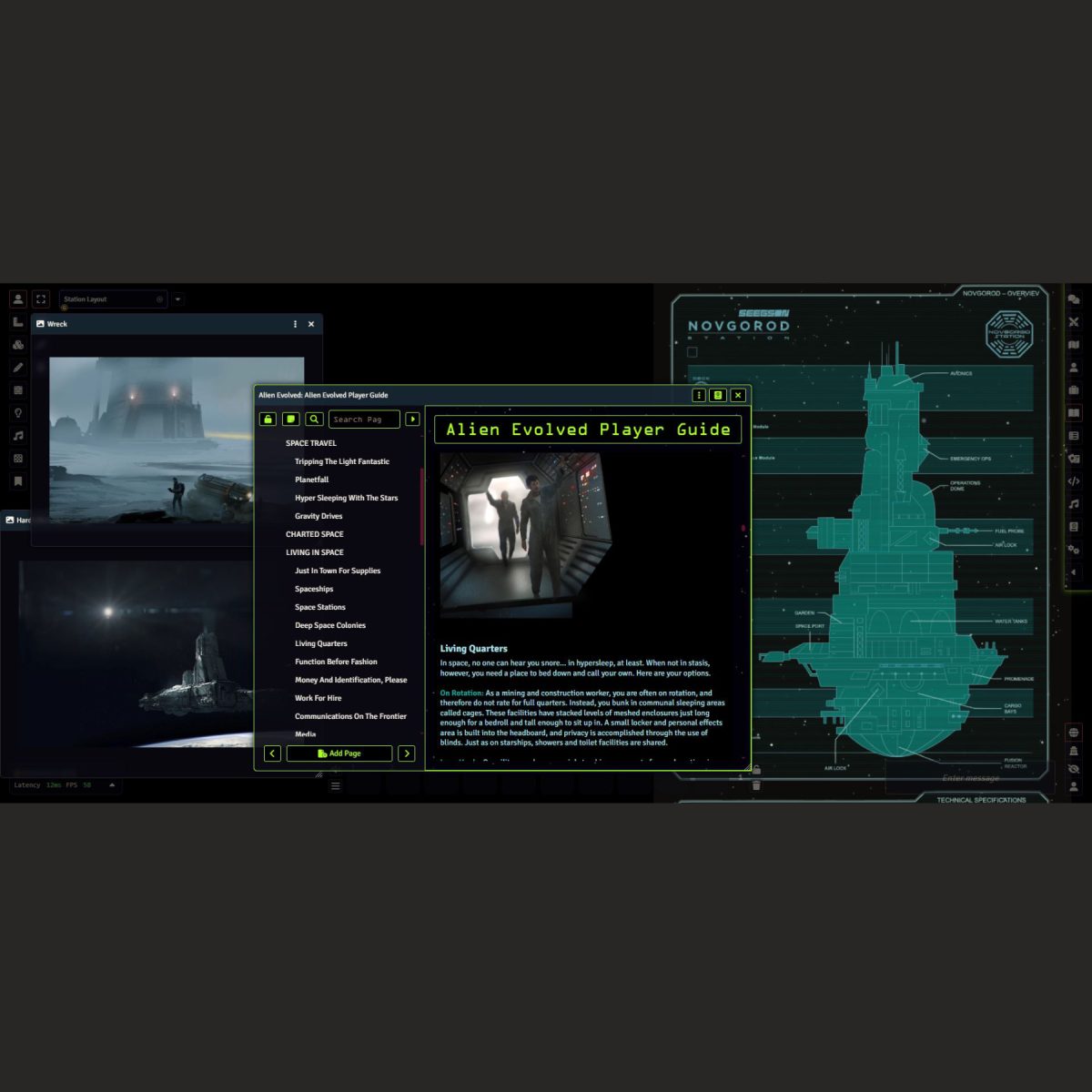Click the Add Page button
The height and width of the screenshot is (1092, 1092).
339,753
